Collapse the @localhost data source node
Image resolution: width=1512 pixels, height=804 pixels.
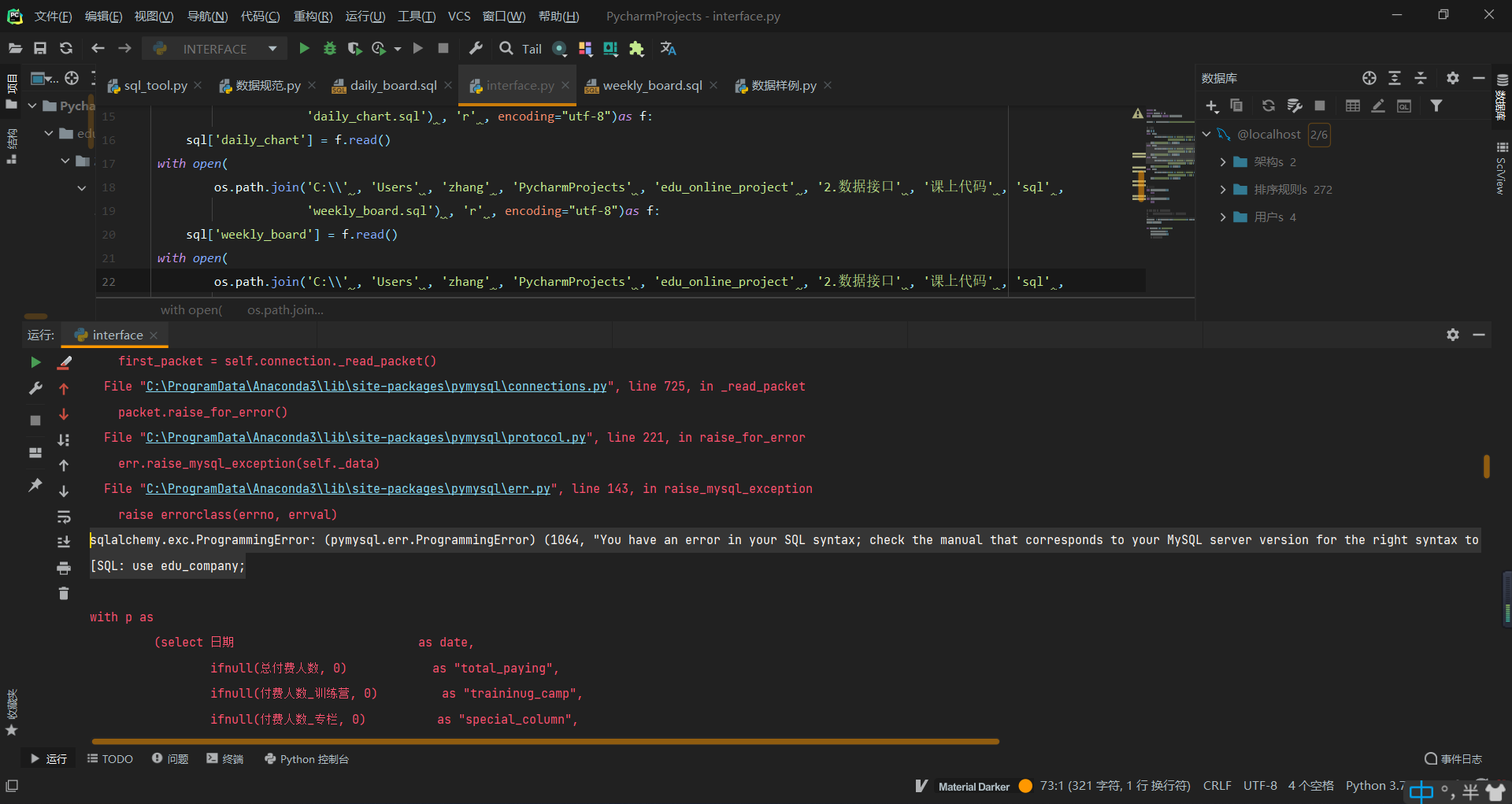coord(1206,134)
